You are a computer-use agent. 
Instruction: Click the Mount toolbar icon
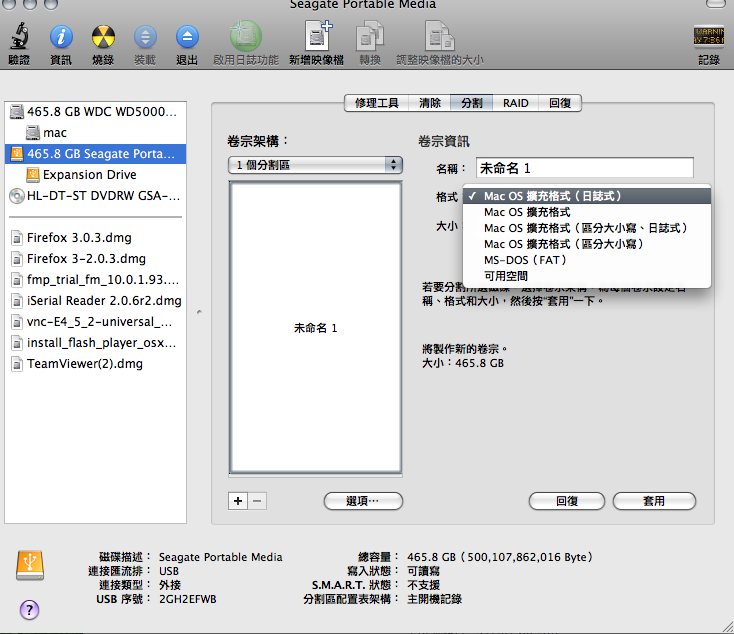click(x=145, y=37)
